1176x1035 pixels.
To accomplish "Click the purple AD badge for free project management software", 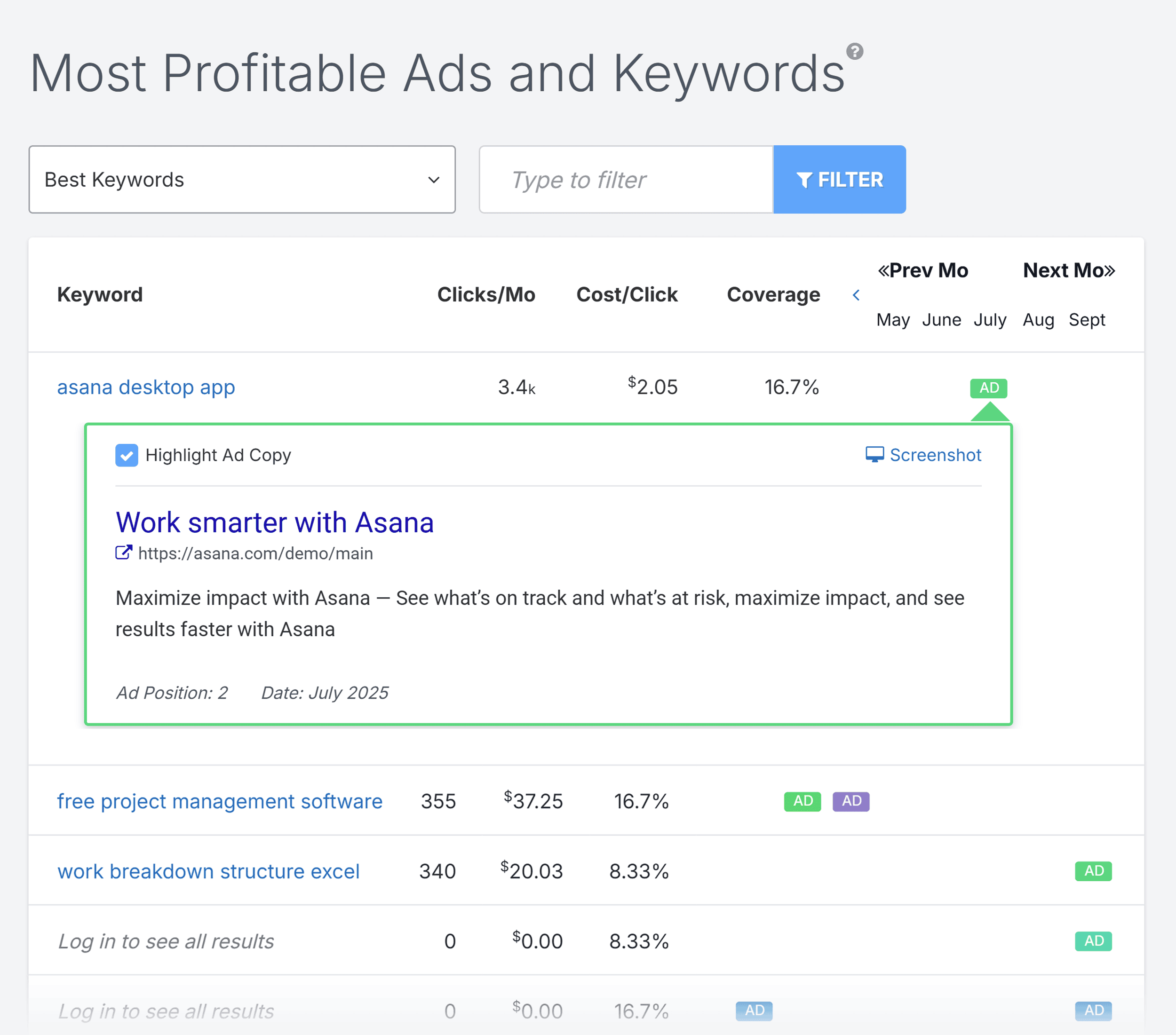I will (851, 801).
